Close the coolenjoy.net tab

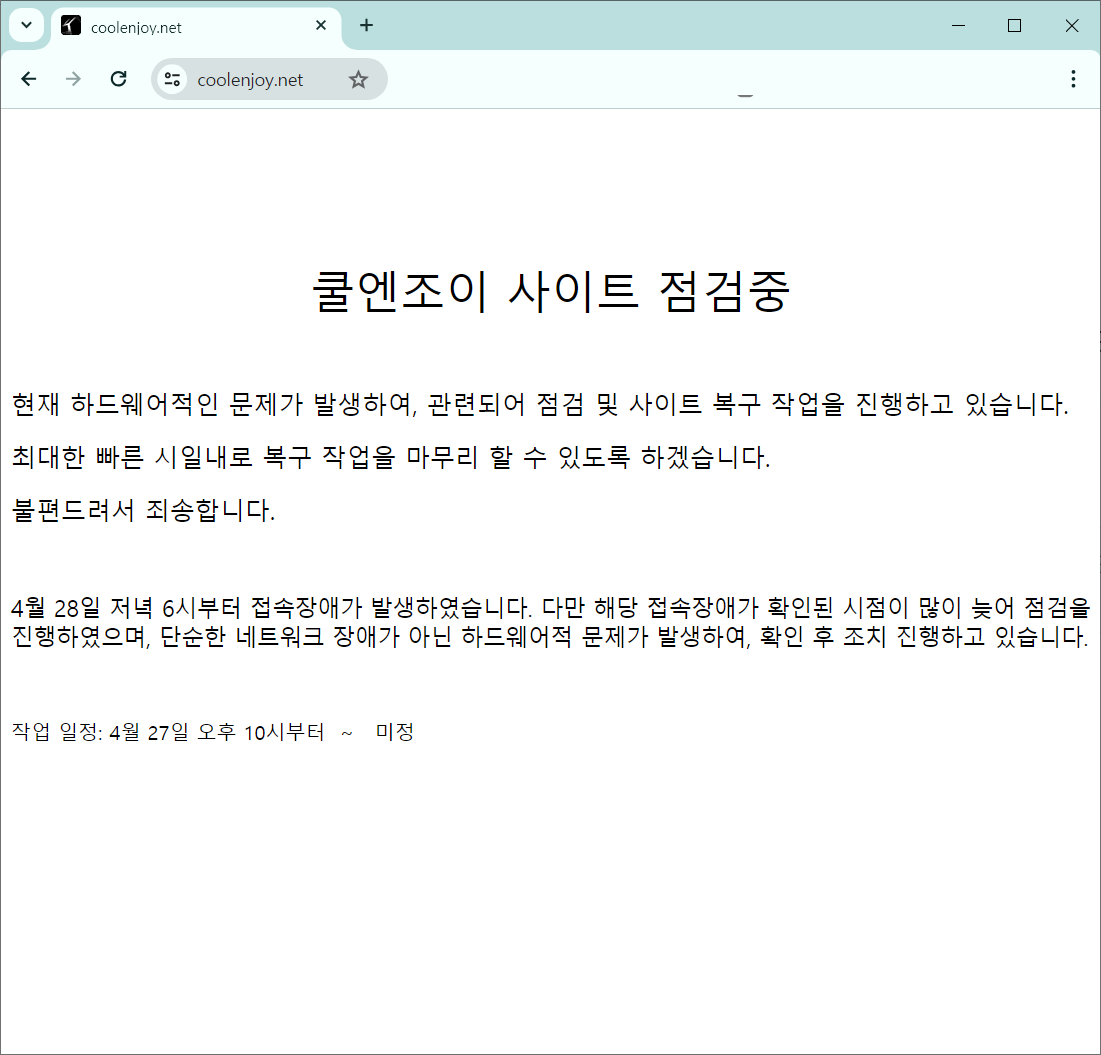pyautogui.click(x=321, y=25)
